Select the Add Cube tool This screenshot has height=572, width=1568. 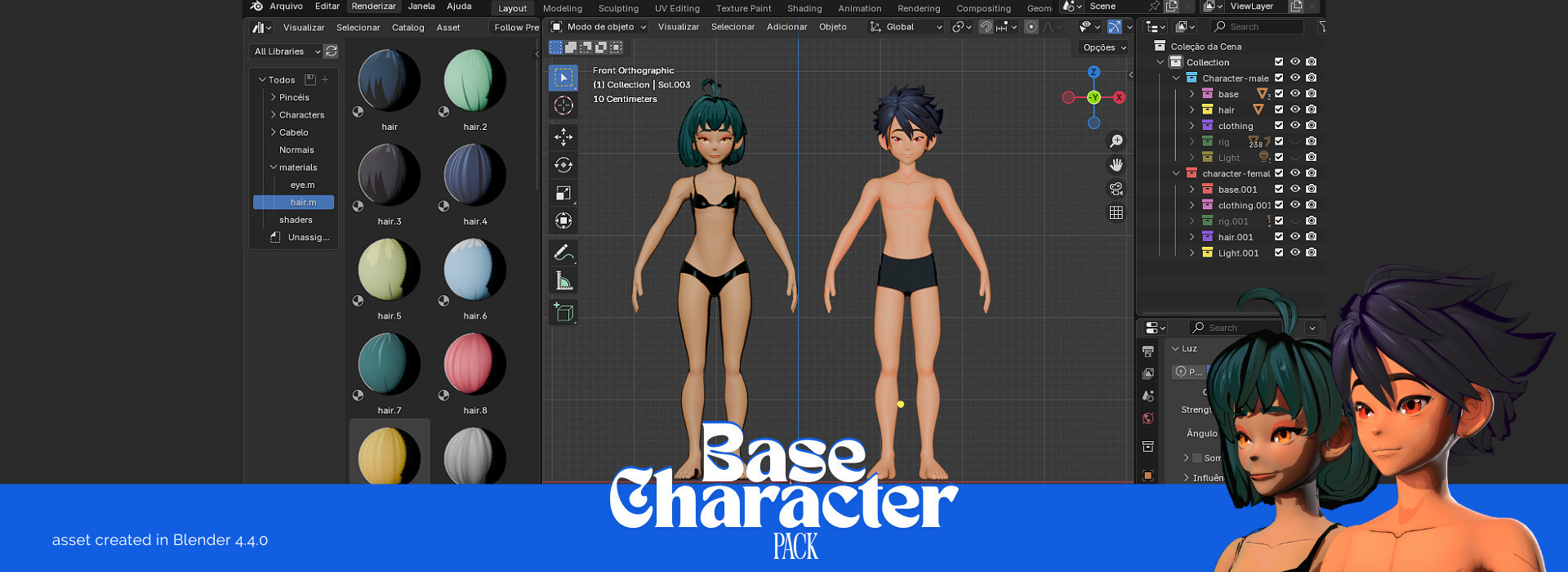coord(563,312)
